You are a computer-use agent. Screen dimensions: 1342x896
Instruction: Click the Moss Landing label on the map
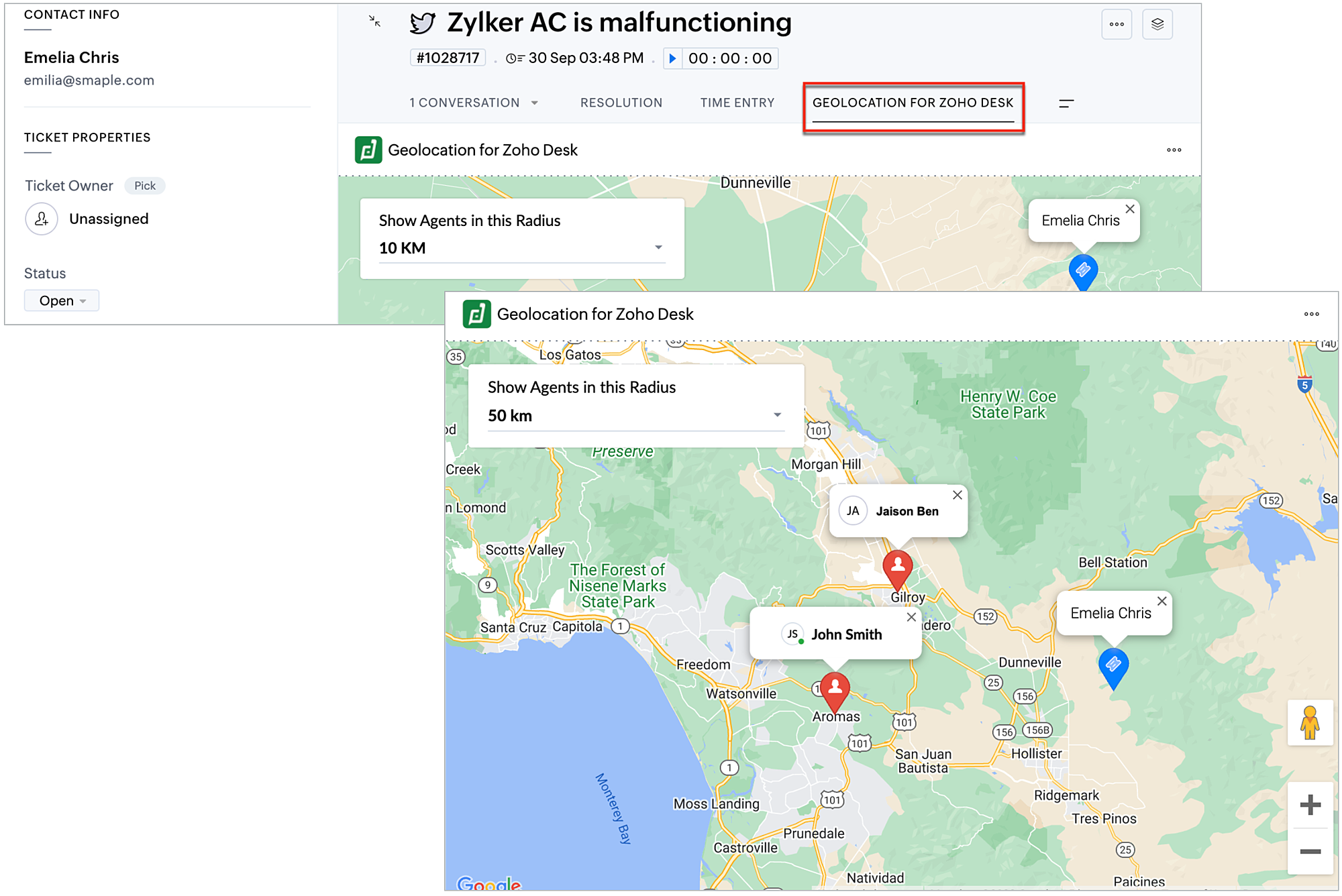point(717,803)
